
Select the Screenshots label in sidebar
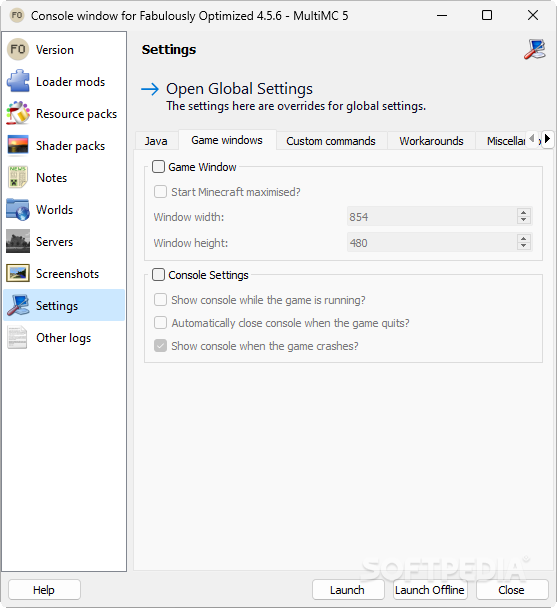coord(67,274)
